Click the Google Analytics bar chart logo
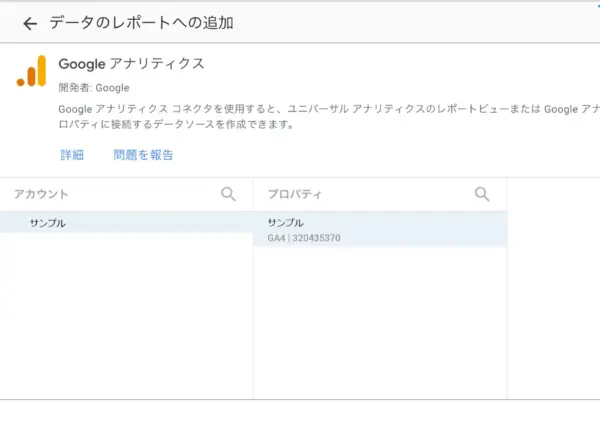Screen dimensions: 600x428 pos(31,71)
